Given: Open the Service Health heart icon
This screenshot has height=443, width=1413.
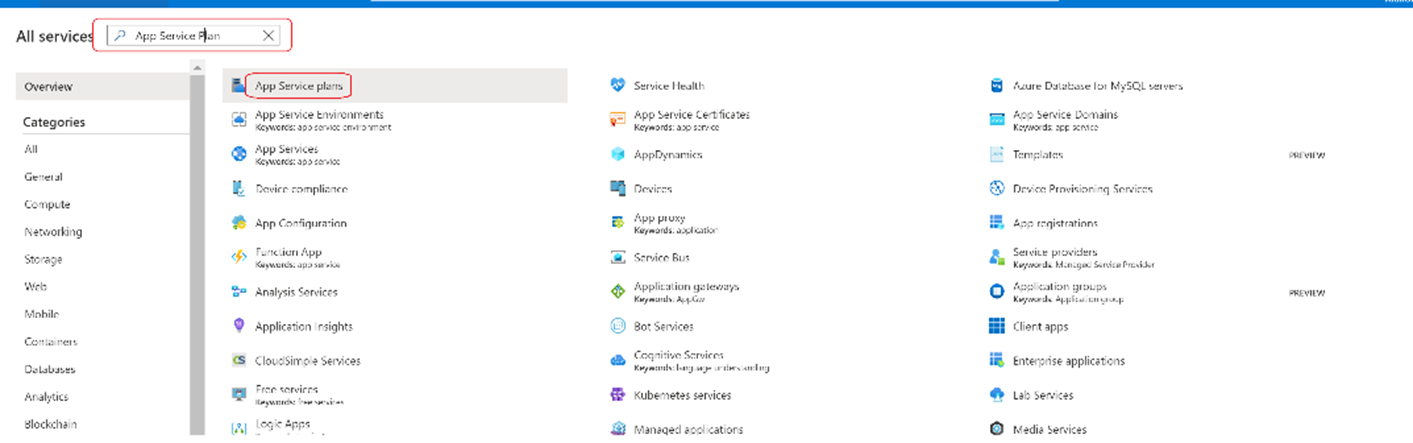Looking at the screenshot, I should [617, 86].
